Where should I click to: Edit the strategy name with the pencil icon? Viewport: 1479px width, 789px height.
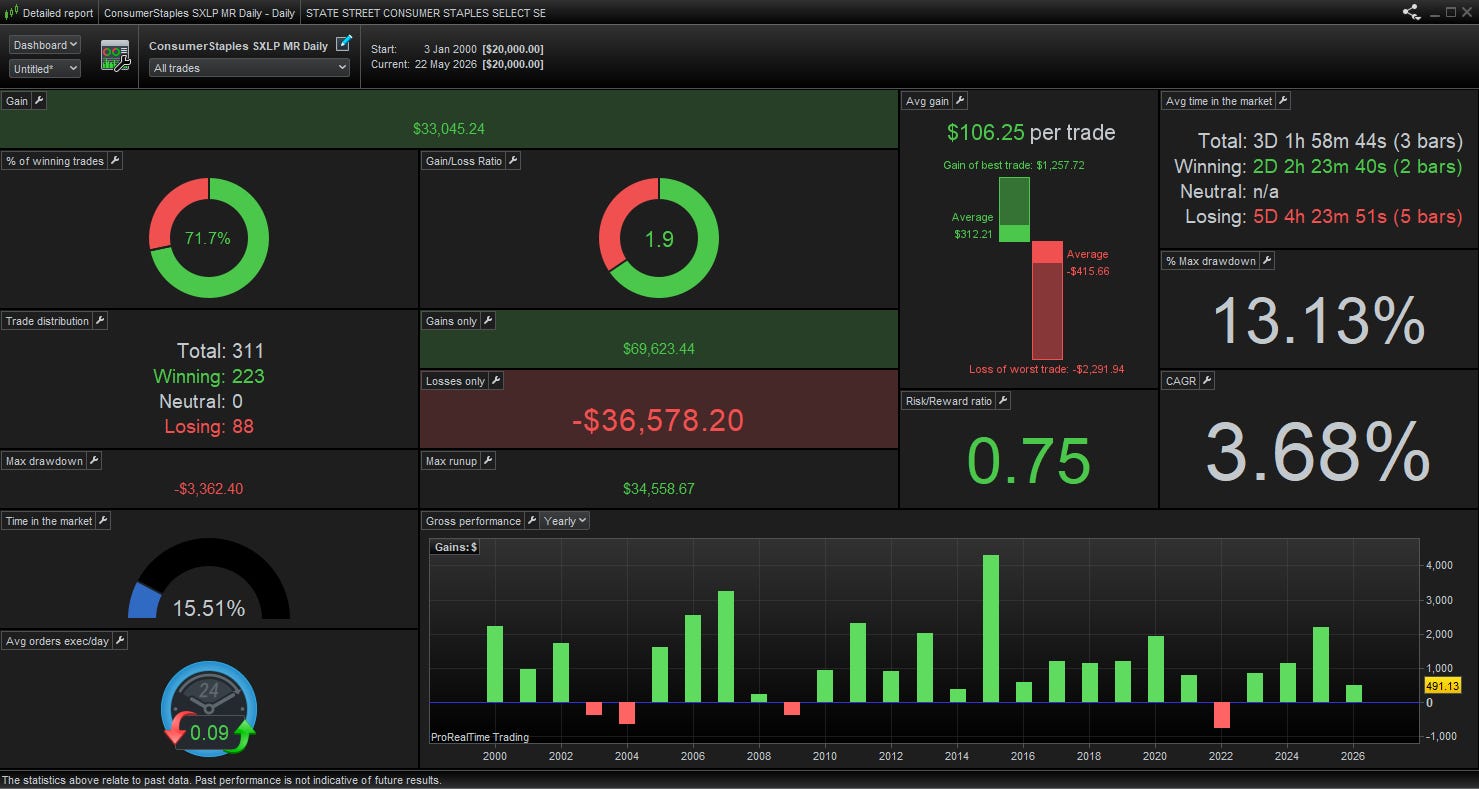pos(344,44)
